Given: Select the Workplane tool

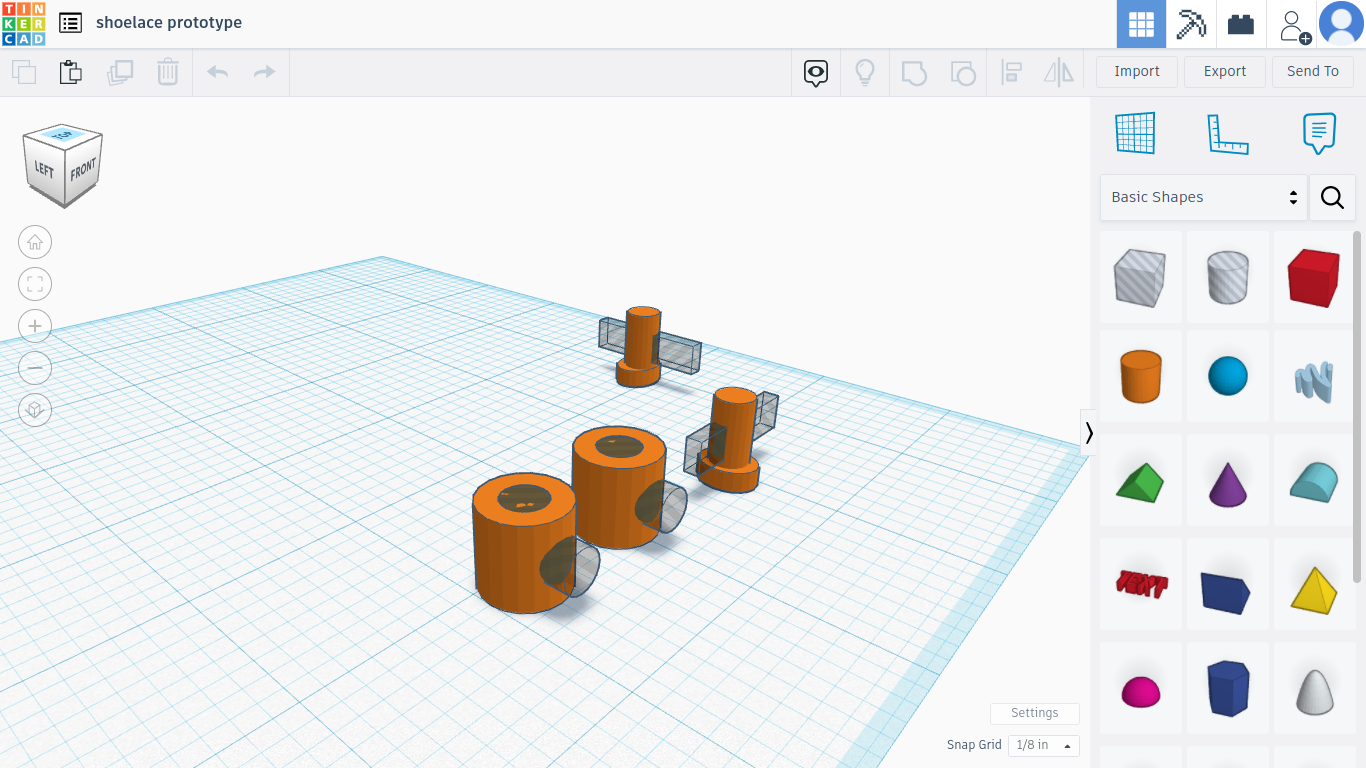Looking at the screenshot, I should (1135, 133).
